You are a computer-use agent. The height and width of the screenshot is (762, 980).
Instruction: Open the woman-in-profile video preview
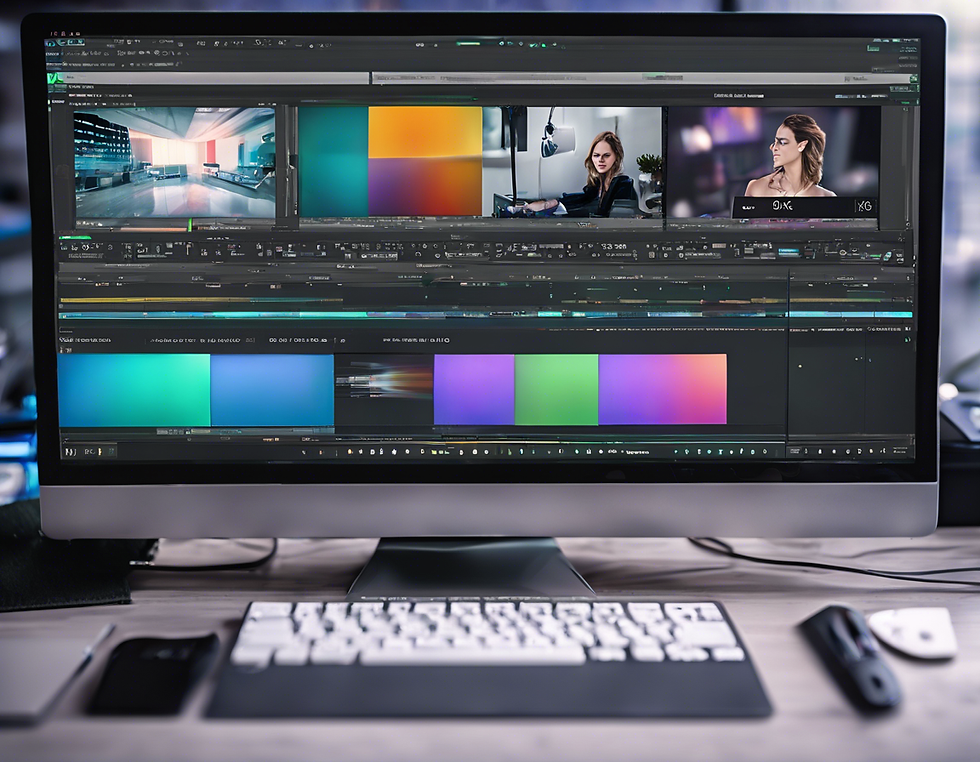click(774, 162)
